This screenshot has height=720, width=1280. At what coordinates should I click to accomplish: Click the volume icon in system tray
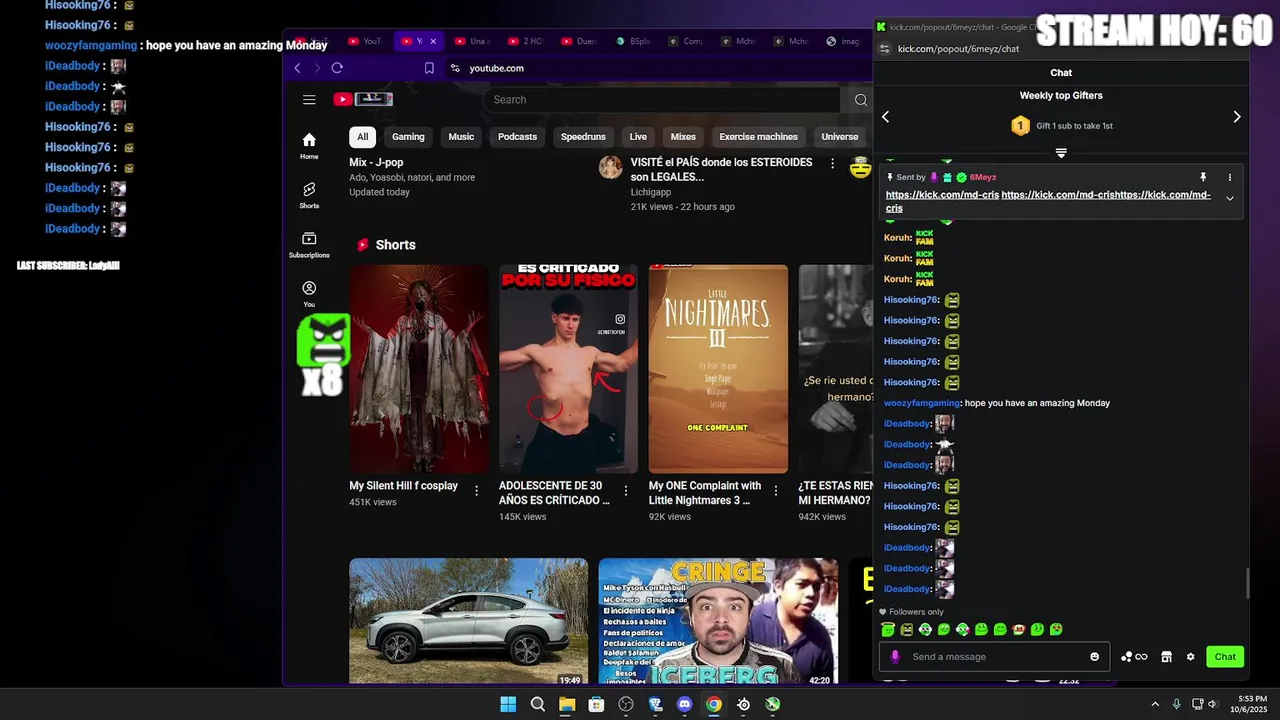(1213, 704)
